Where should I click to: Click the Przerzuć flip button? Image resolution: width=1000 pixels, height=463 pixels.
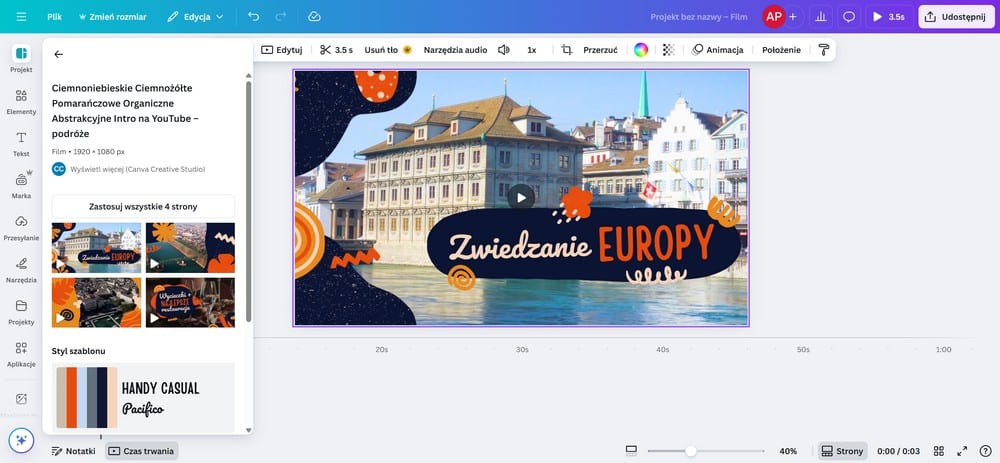(x=600, y=50)
